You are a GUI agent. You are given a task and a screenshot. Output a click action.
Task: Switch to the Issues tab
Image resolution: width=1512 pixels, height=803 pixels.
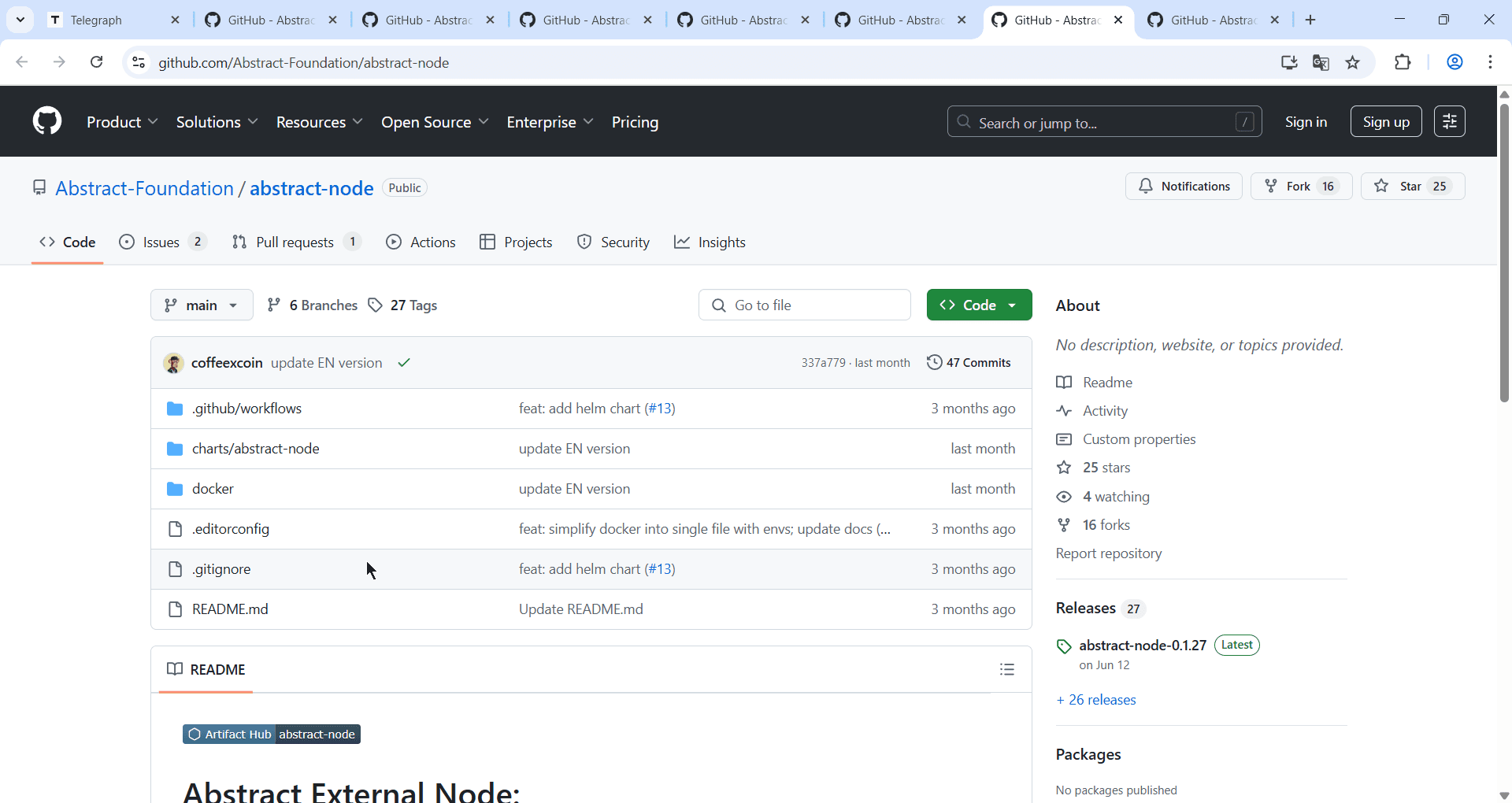(162, 242)
